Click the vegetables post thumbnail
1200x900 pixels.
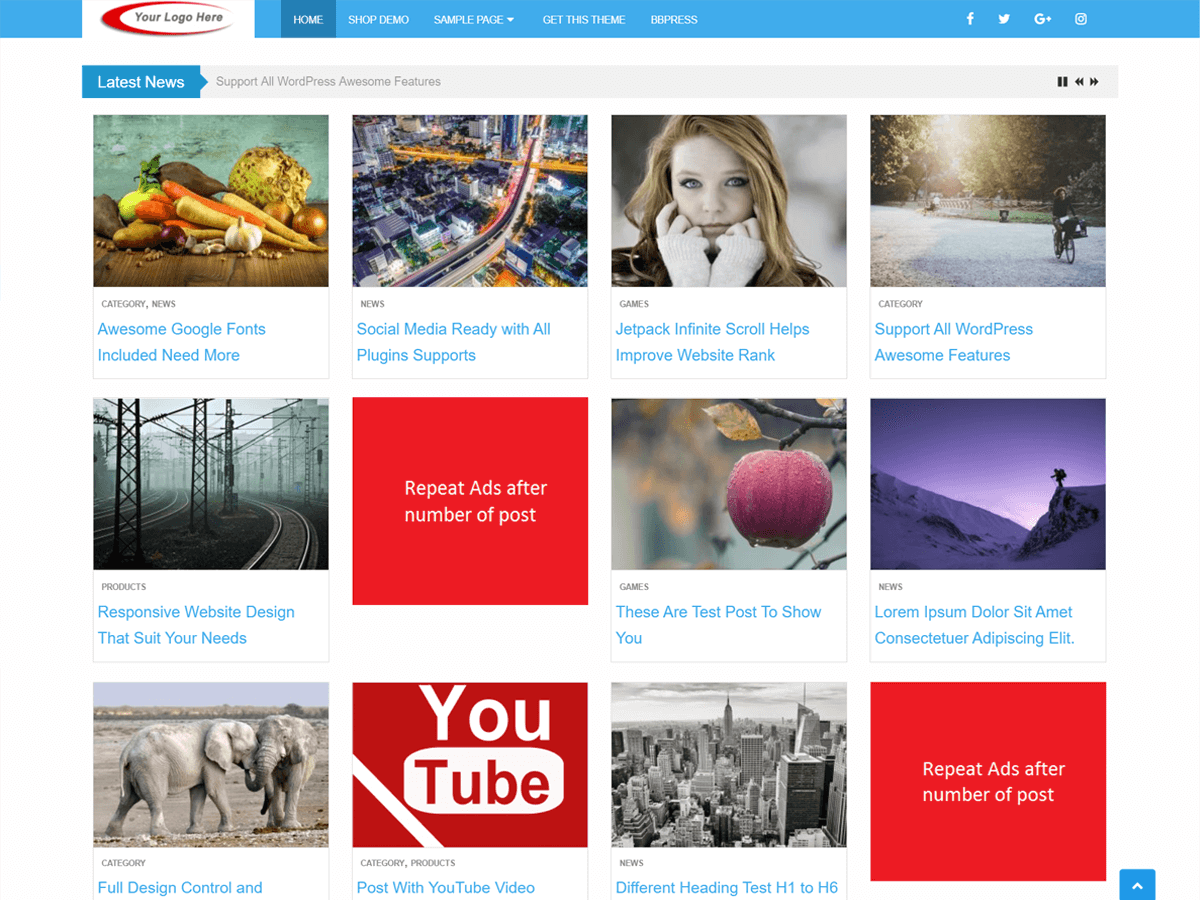(211, 201)
